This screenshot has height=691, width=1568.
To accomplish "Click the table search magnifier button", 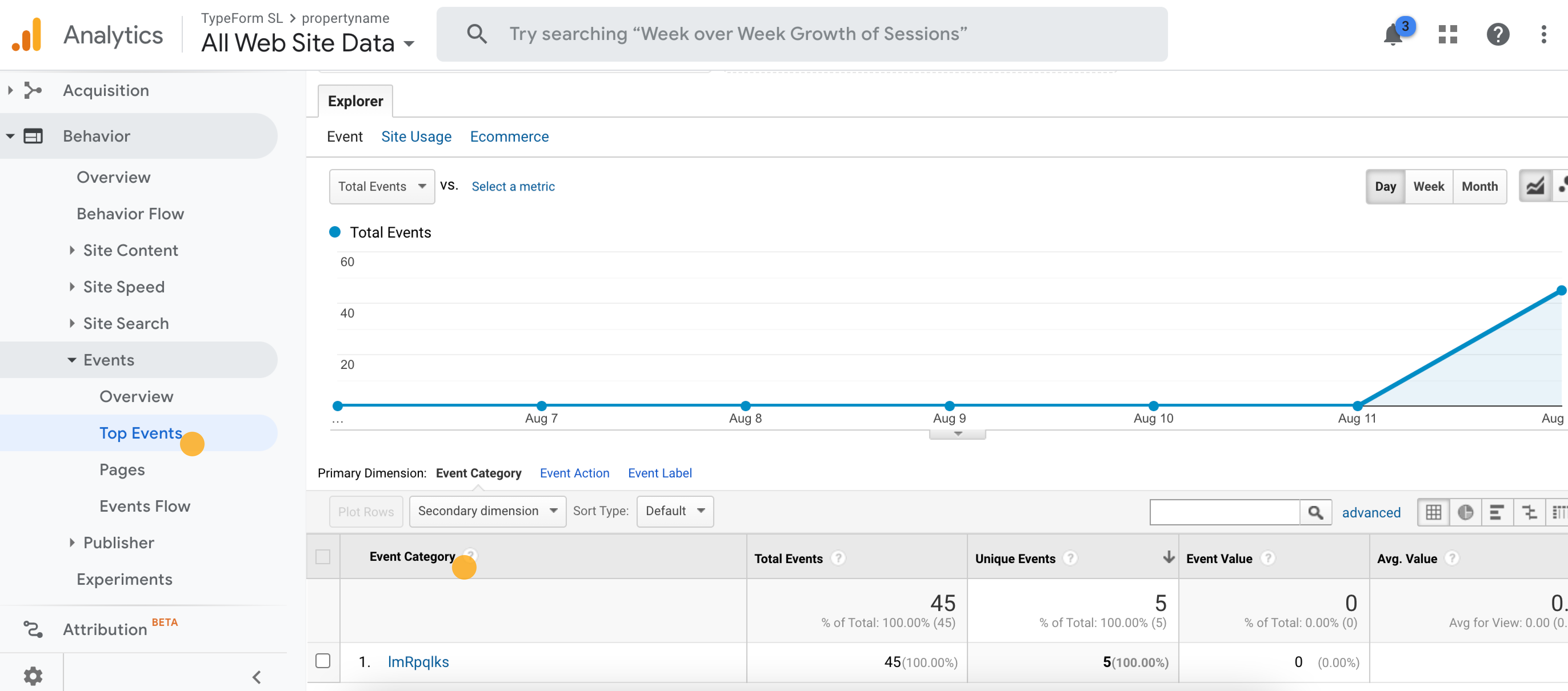I will pyautogui.click(x=1315, y=512).
